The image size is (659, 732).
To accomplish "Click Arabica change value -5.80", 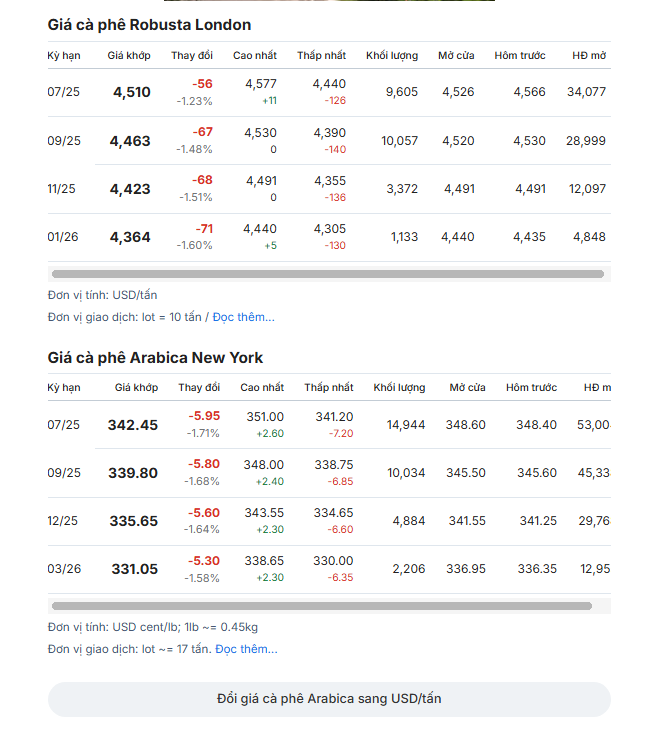I will [204, 464].
